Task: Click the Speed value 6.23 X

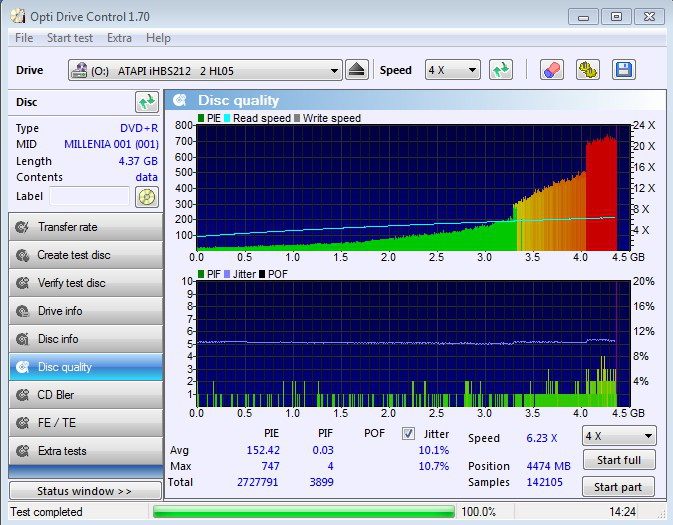Action: [542, 438]
